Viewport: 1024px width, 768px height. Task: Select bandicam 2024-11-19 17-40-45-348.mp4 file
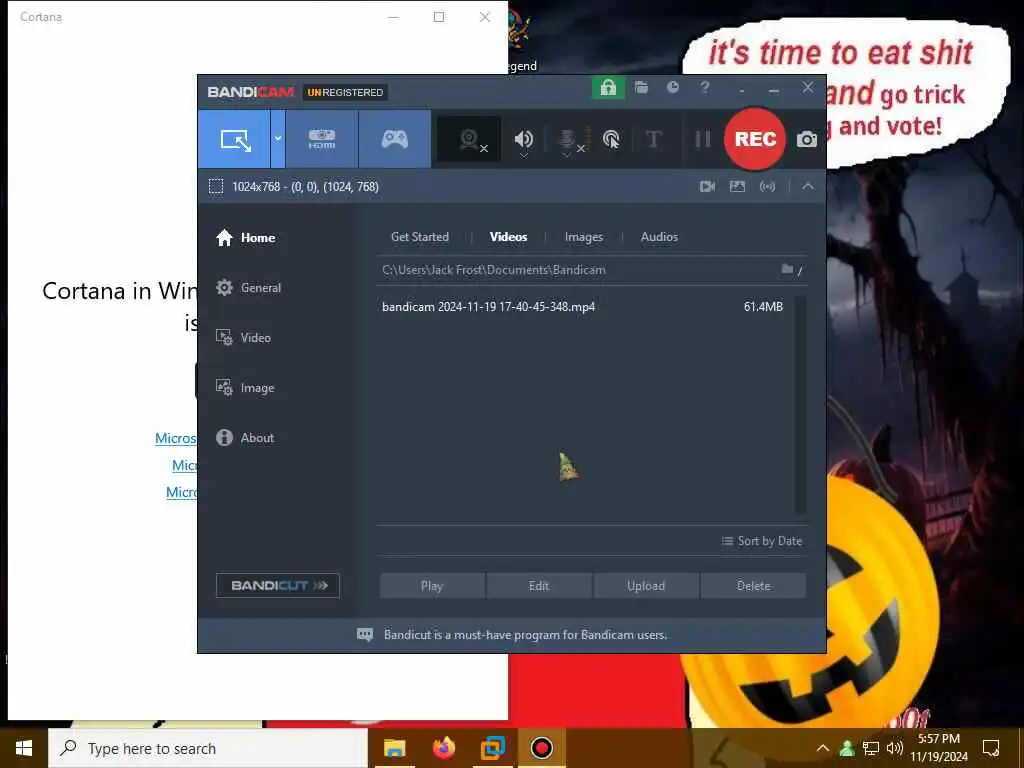488,307
